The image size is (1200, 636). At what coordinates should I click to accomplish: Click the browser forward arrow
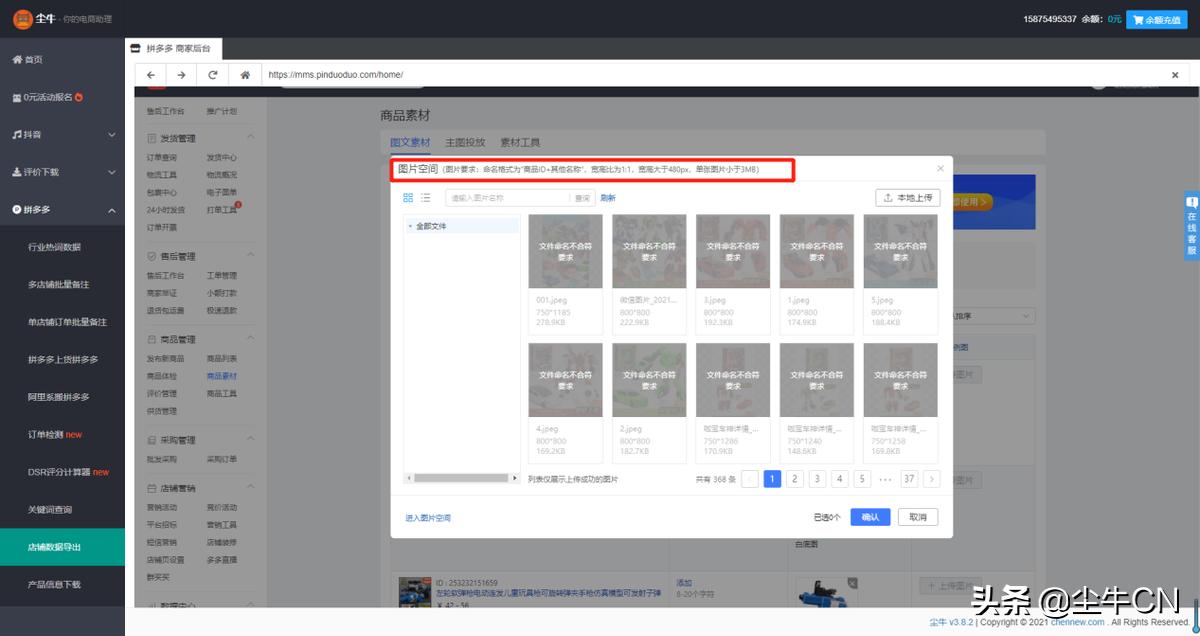(181, 75)
